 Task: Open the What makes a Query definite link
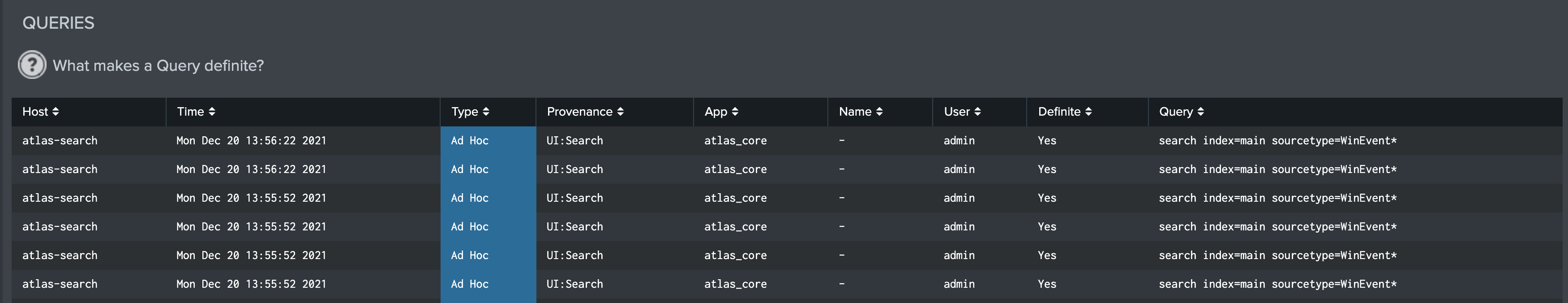point(158,65)
